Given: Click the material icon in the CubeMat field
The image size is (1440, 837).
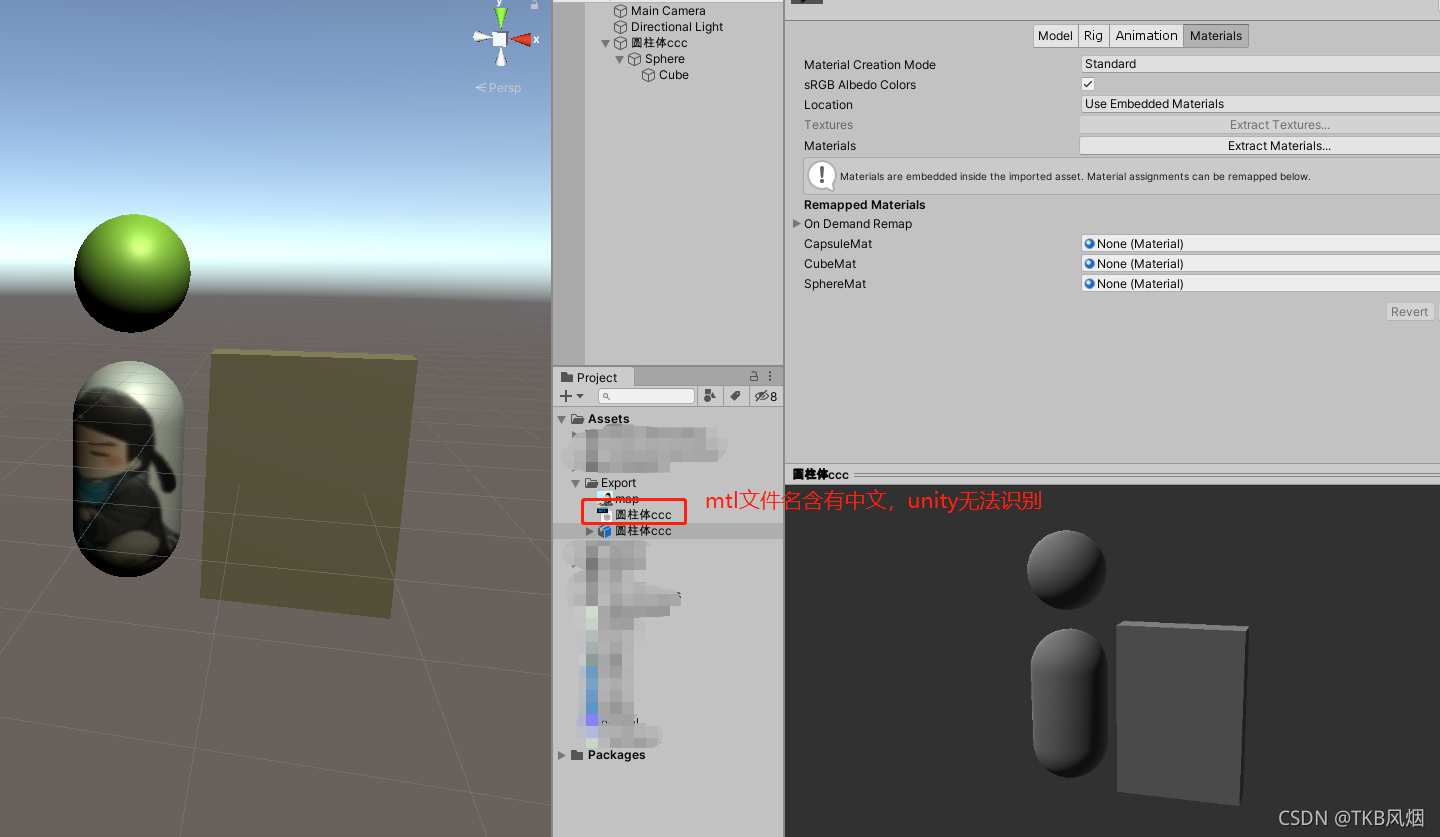Looking at the screenshot, I should click(1090, 263).
